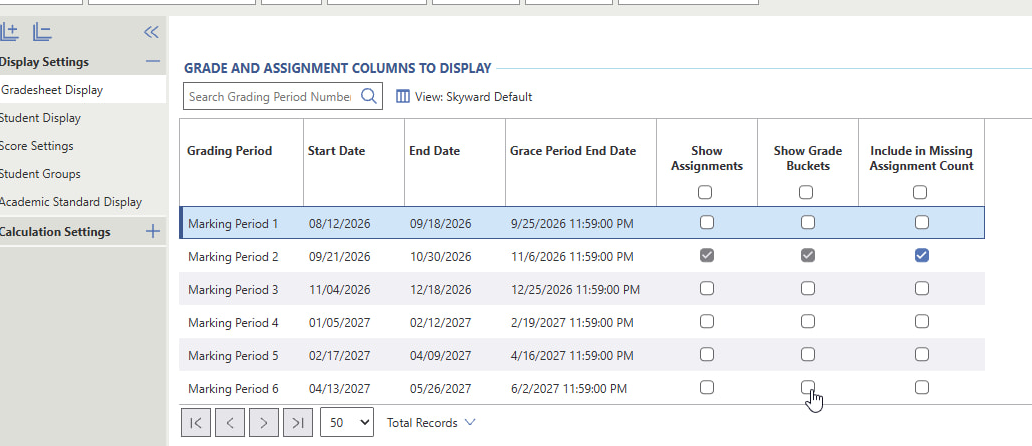Go to next page of records

[264, 422]
